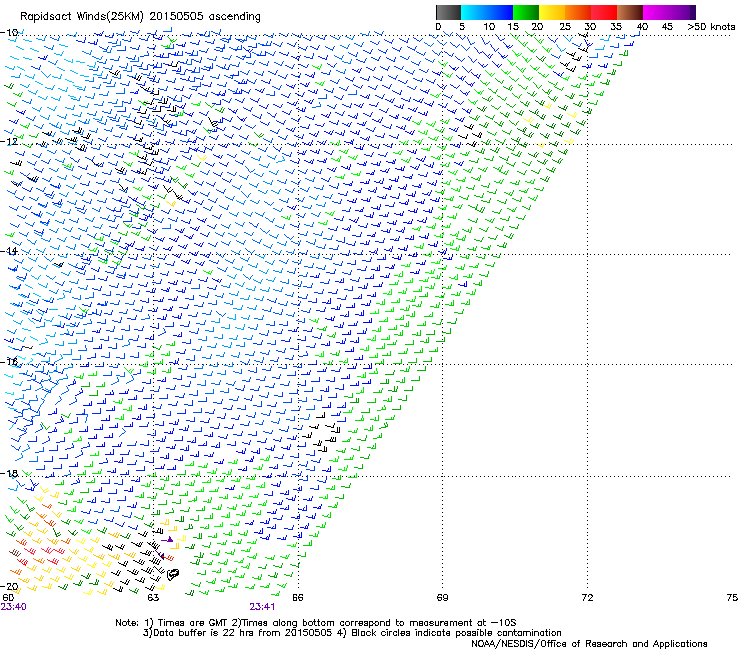Click the title text 'Rapidscat Winds(25KM) 20150505 ascending'
The width and height of the screenshot is (740, 650).
[x=140, y=17]
